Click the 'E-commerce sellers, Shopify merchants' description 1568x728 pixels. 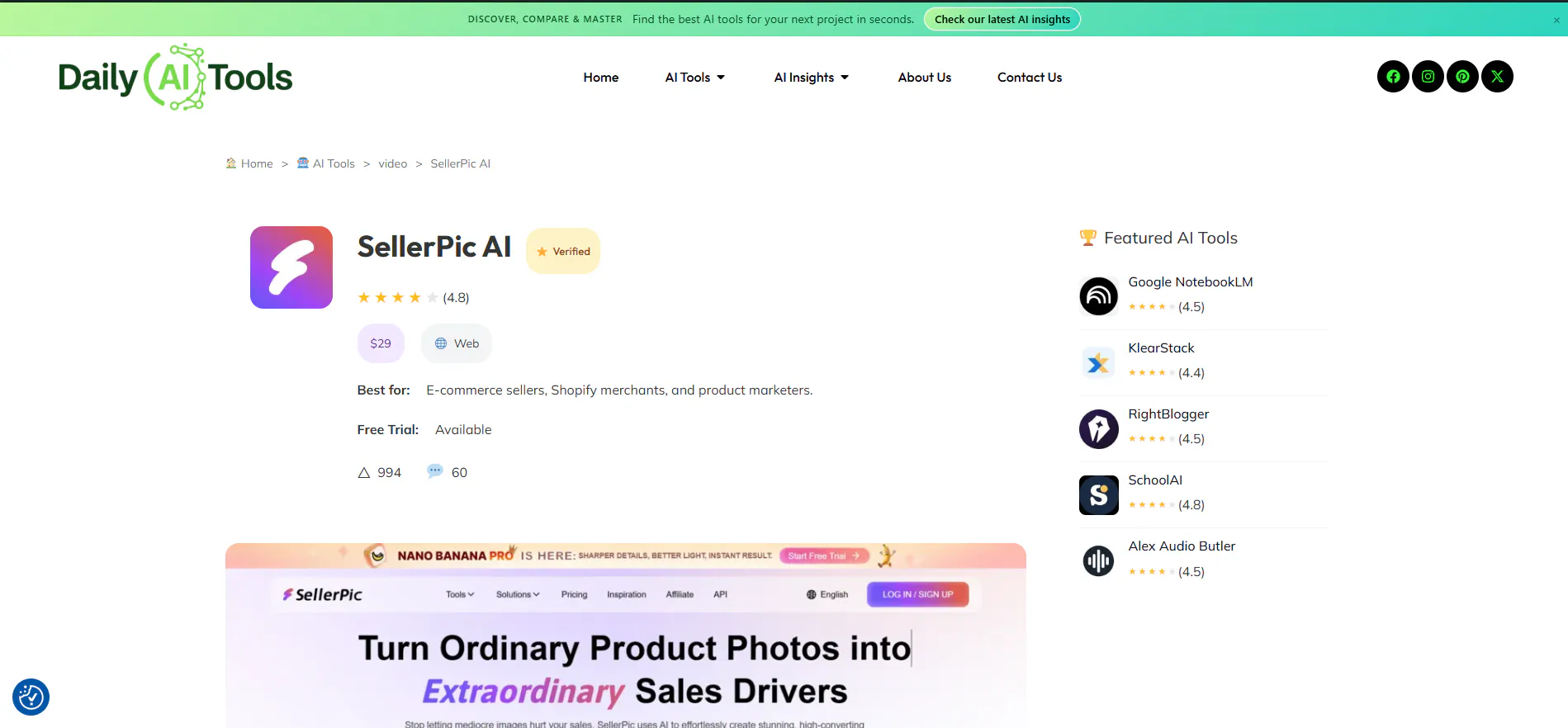(619, 390)
